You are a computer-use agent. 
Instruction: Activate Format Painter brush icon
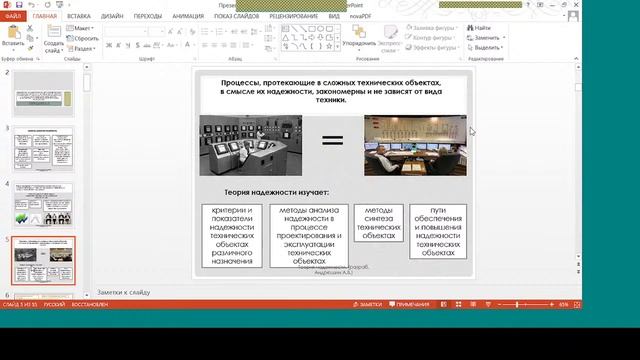[30, 48]
